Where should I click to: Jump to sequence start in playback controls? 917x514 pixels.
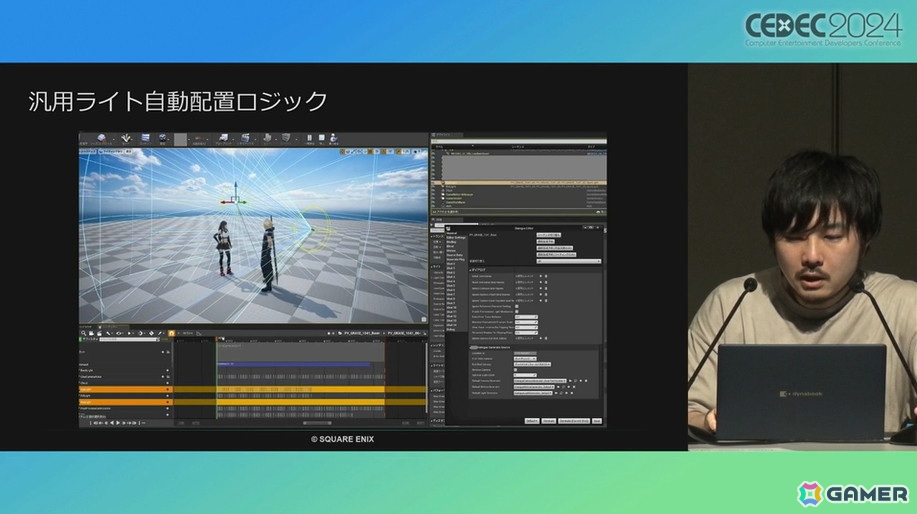point(96,423)
